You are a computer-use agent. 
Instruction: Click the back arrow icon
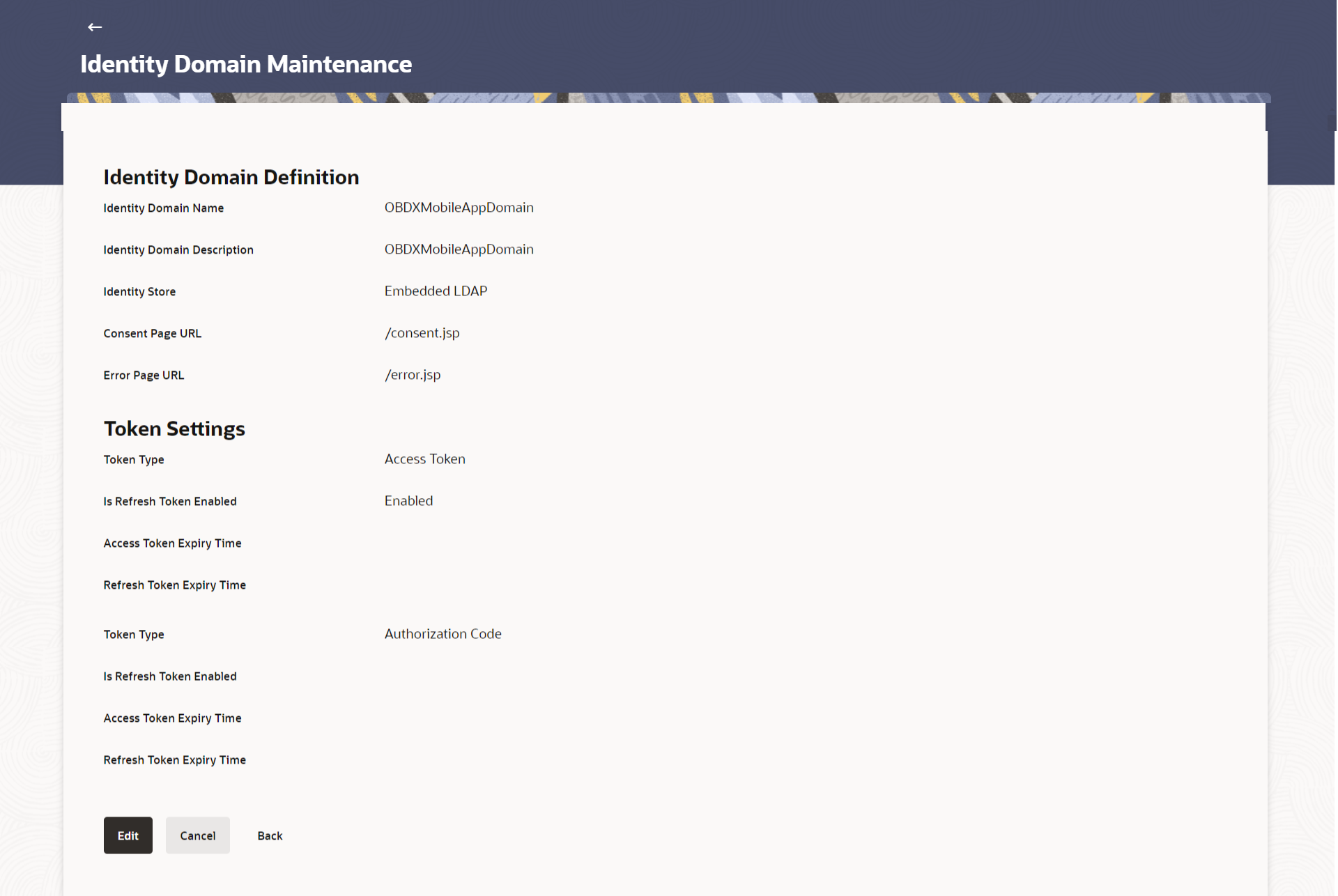[x=95, y=27]
